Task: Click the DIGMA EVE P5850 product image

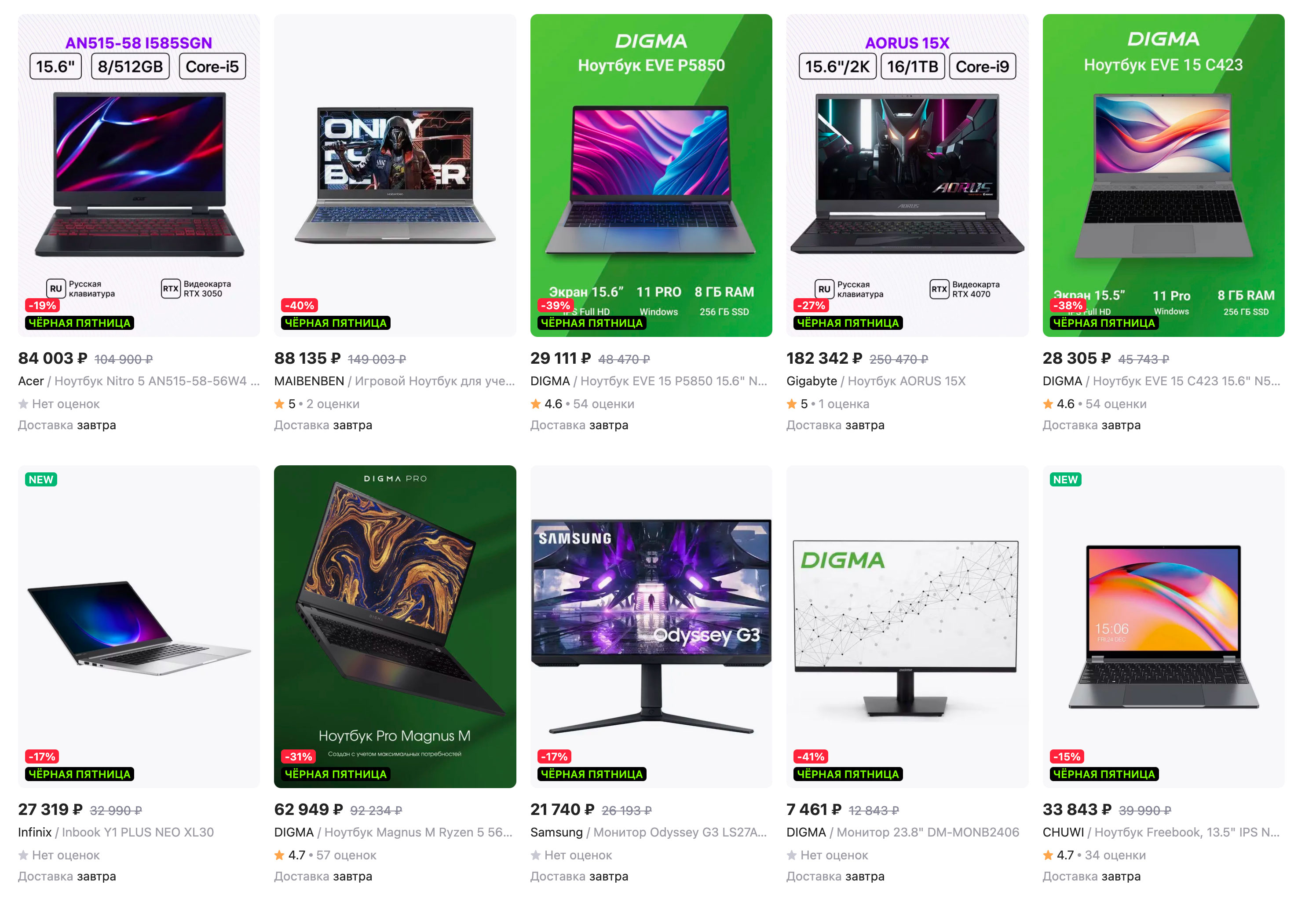Action: (651, 175)
